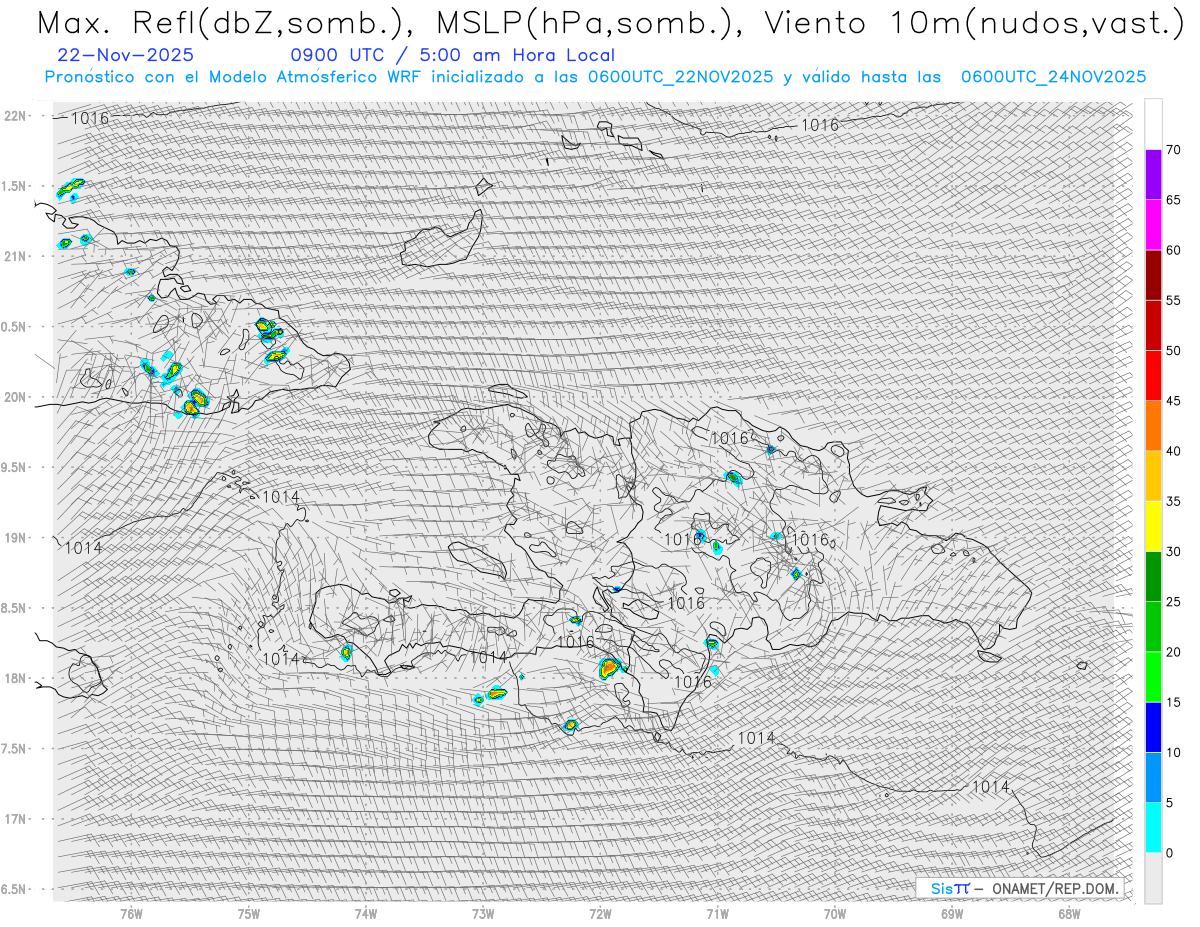Click the 1014 isobar label above 69W
Image resolution: width=1200 pixels, height=927 pixels.
[x=991, y=787]
